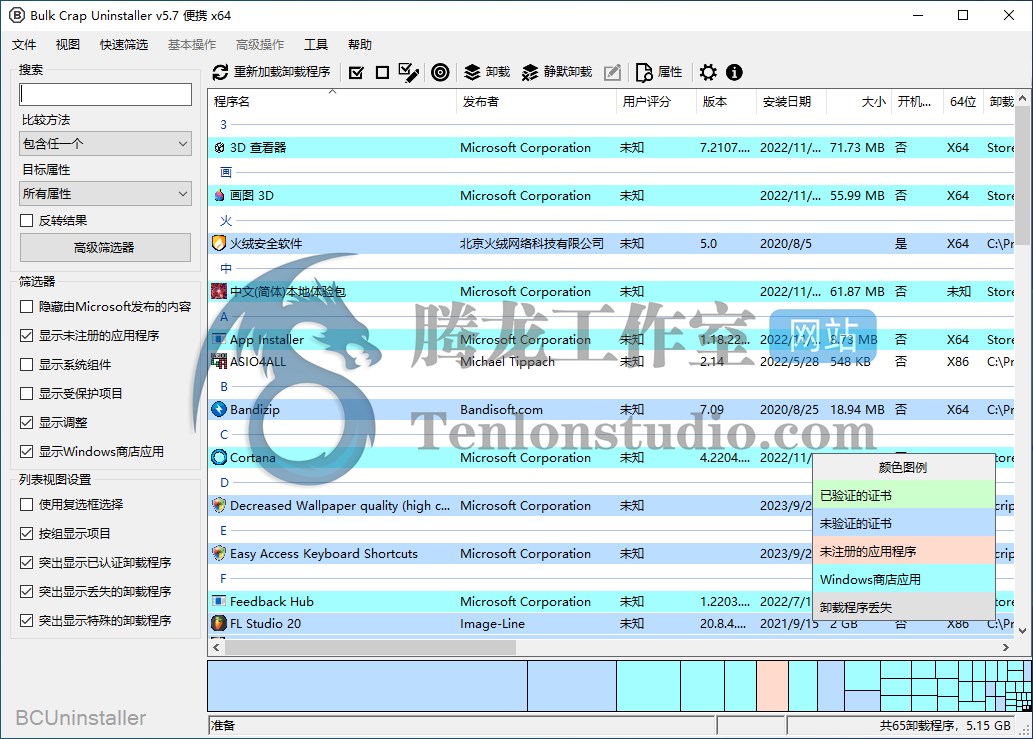This screenshot has width=1033, height=739.
Task: Click the target window icon
Action: tap(440, 72)
